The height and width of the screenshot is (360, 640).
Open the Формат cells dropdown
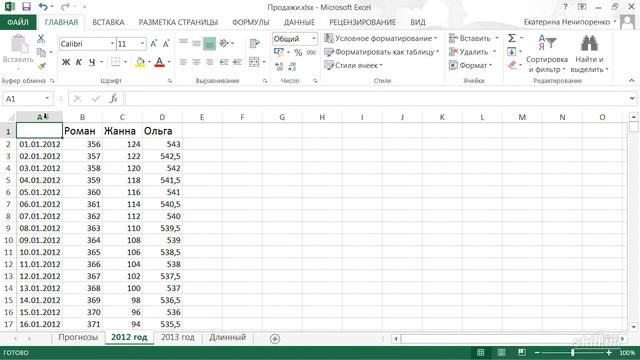(x=470, y=65)
